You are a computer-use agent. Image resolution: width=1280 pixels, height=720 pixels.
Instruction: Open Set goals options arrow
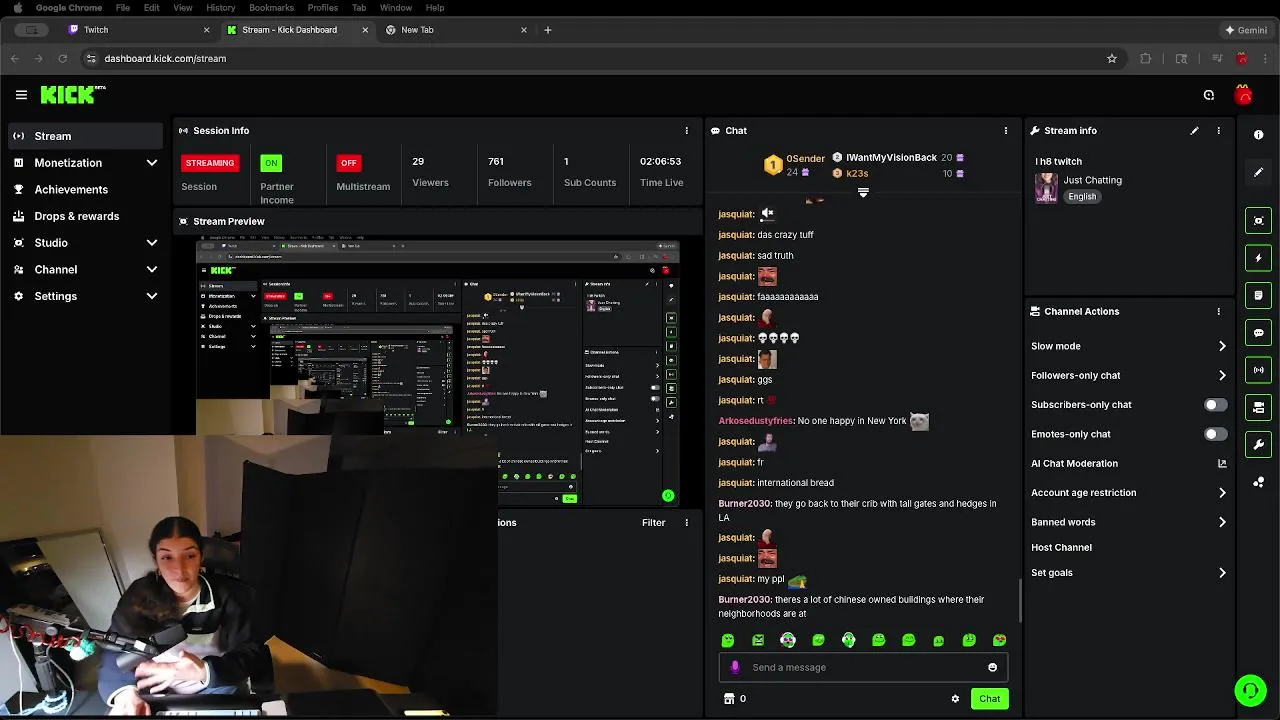pos(1222,573)
